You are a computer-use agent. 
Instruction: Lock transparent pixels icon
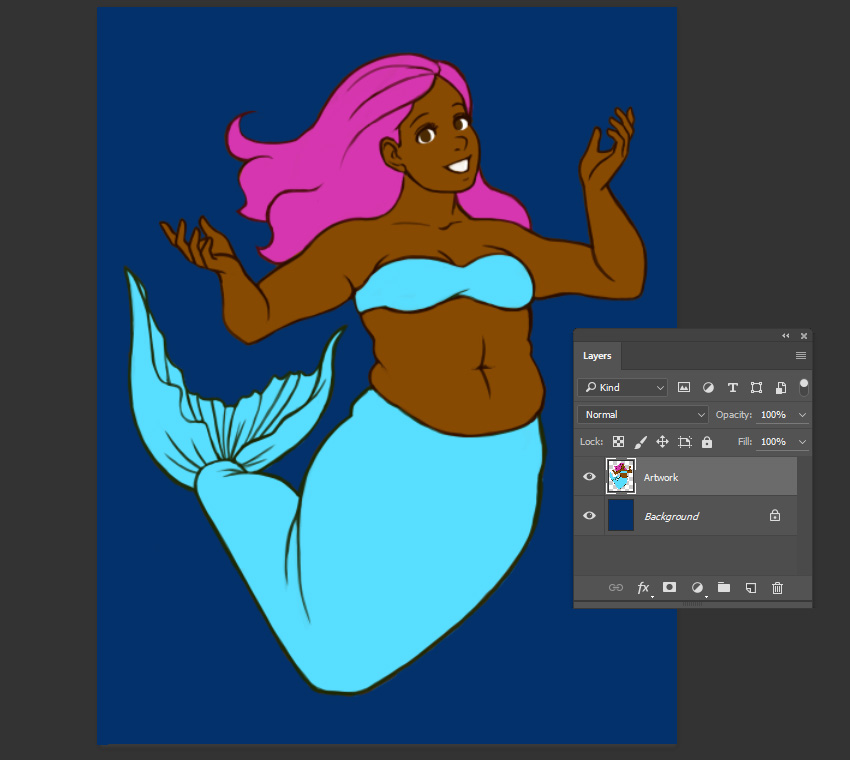(x=618, y=442)
